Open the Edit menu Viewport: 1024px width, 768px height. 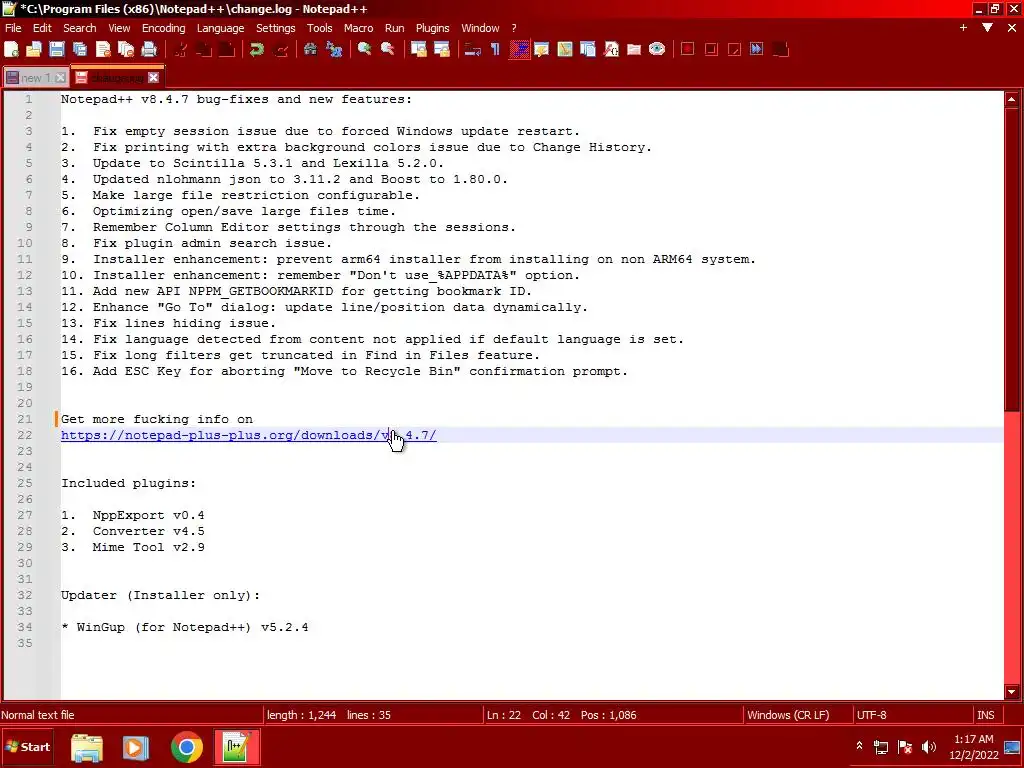click(x=42, y=28)
